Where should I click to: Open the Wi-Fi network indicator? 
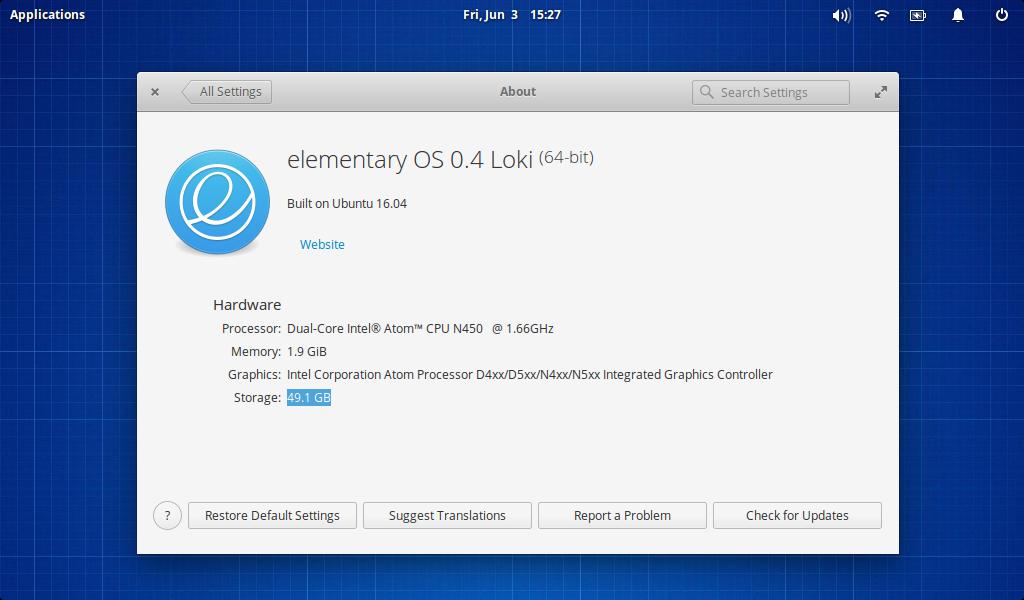coord(882,15)
